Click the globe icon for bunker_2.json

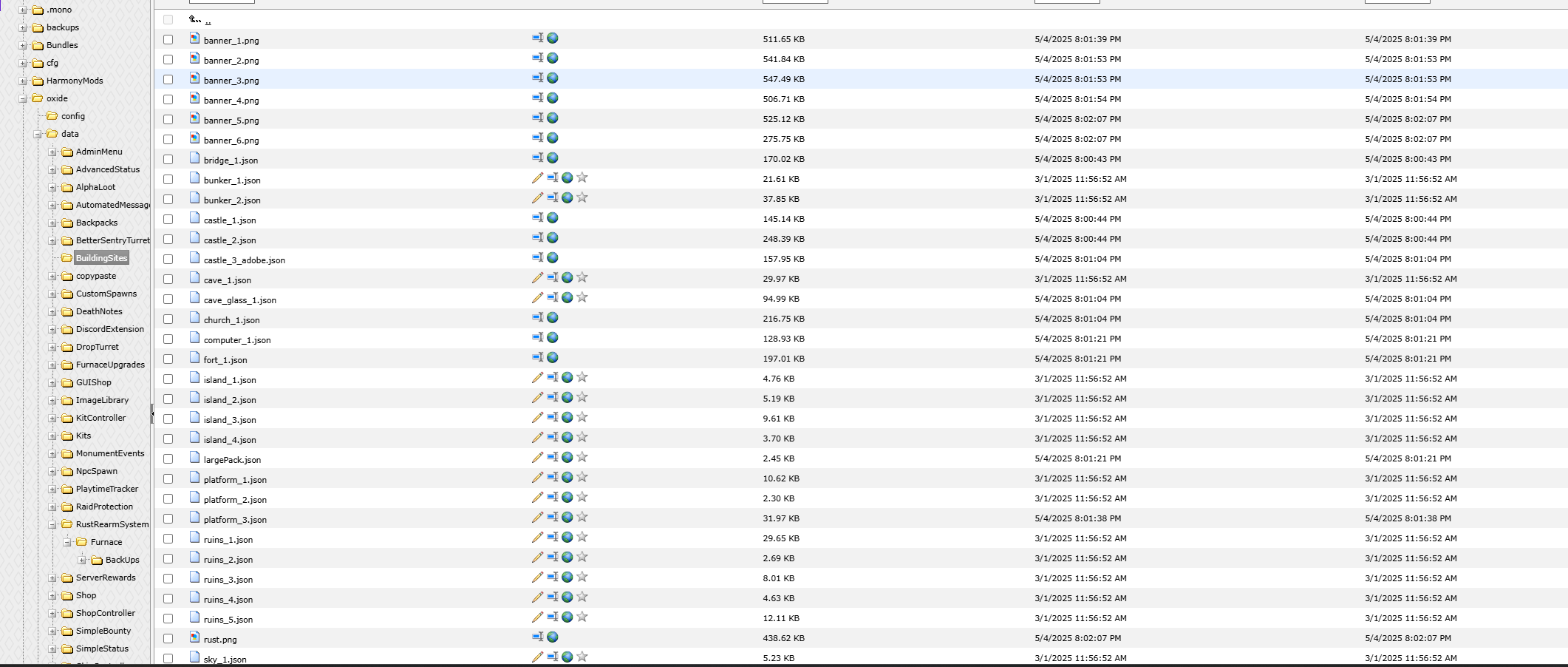567,197
